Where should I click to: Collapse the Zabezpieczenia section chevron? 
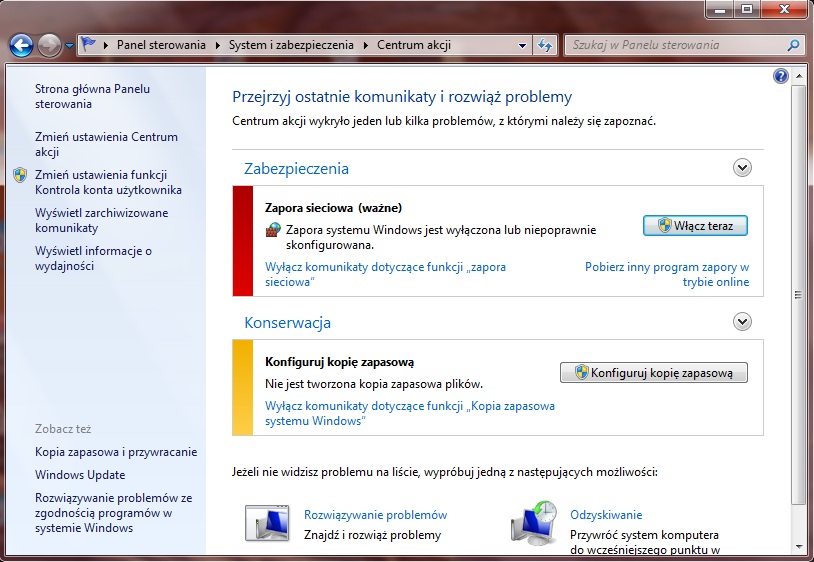click(742, 168)
